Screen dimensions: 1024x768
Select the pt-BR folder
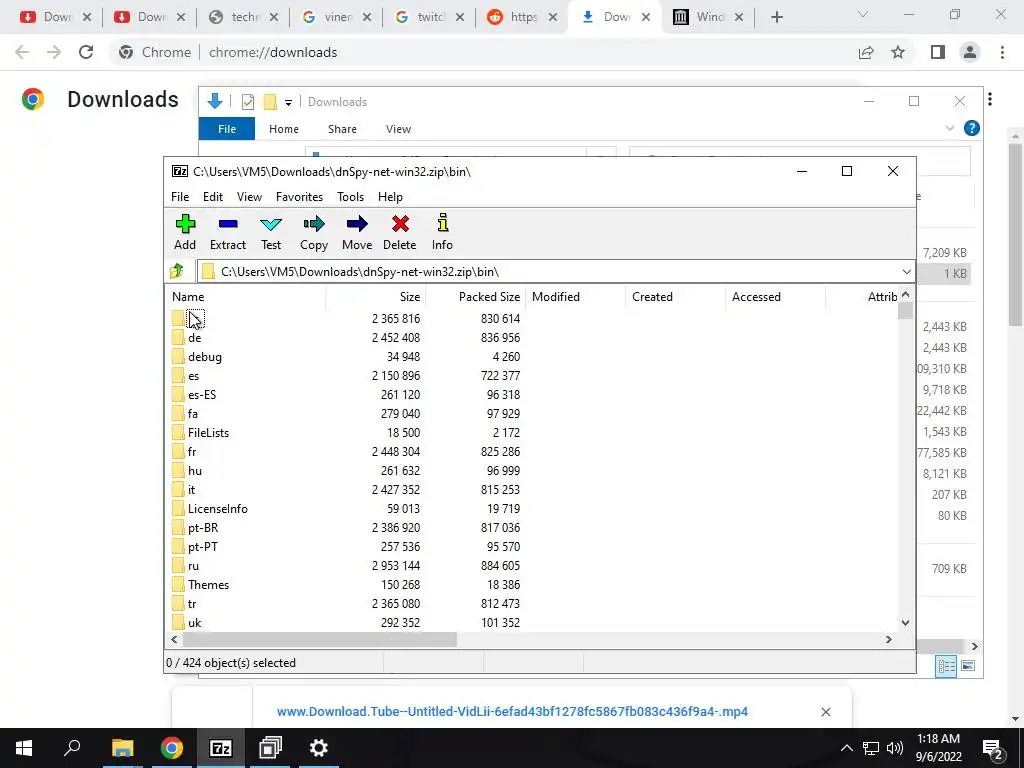click(x=202, y=528)
